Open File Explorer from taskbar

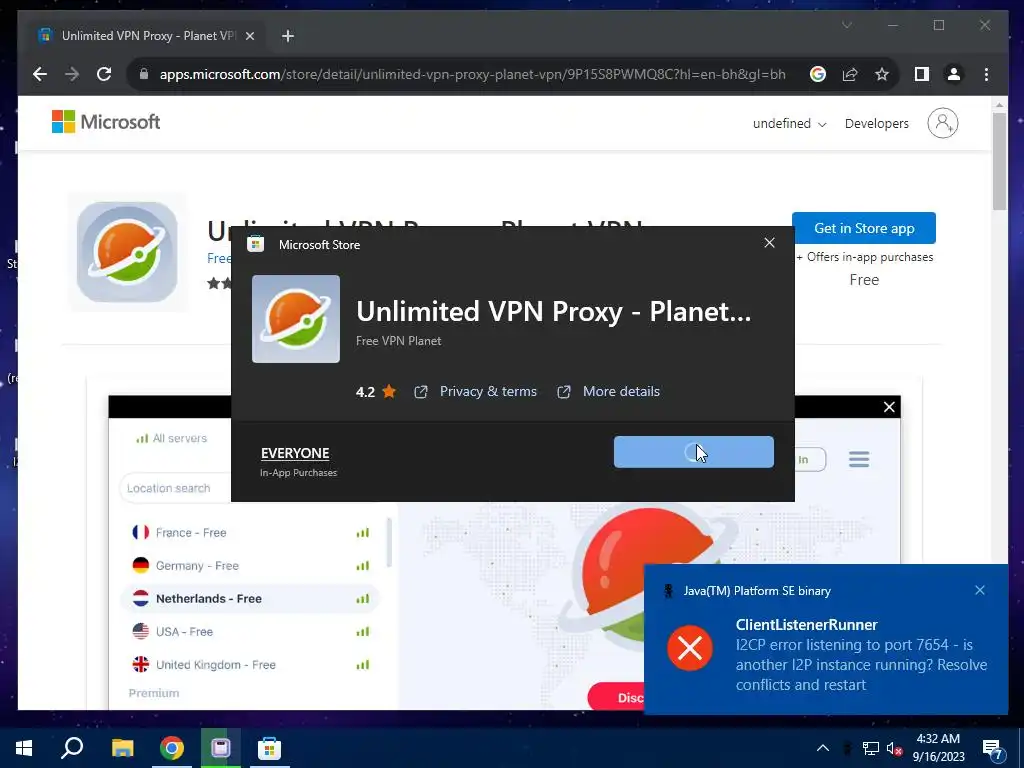122,748
